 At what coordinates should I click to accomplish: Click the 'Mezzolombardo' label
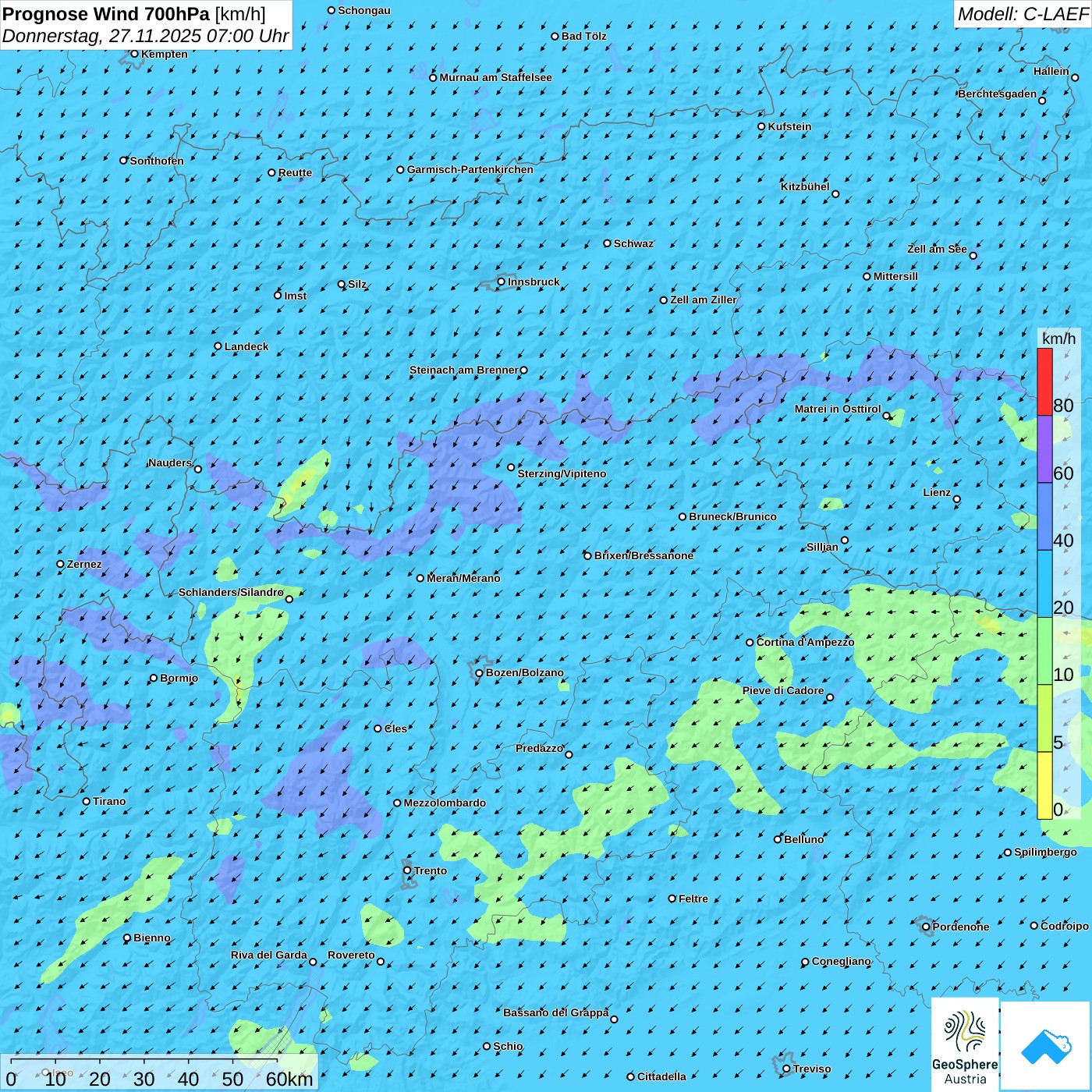pyautogui.click(x=445, y=803)
